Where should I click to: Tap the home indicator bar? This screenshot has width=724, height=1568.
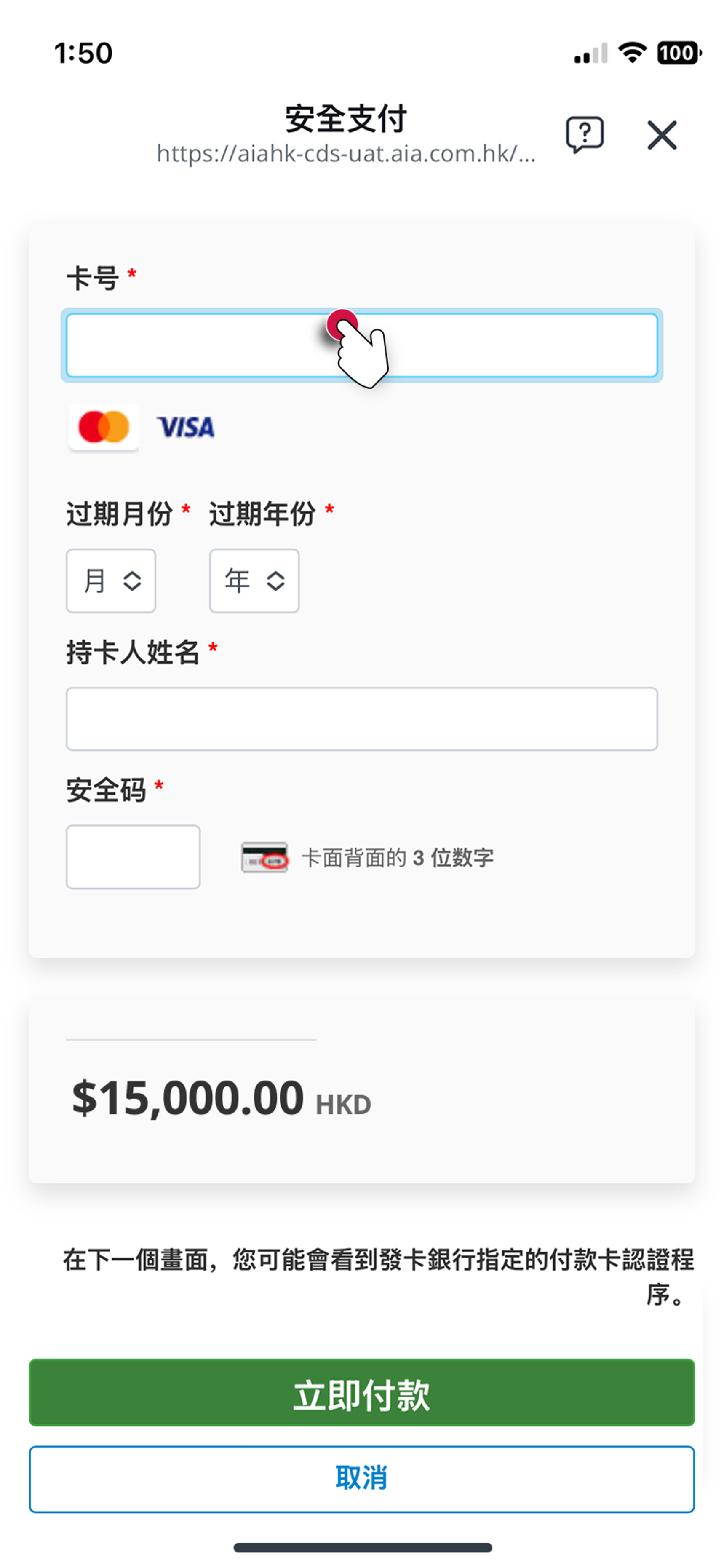[363, 1547]
